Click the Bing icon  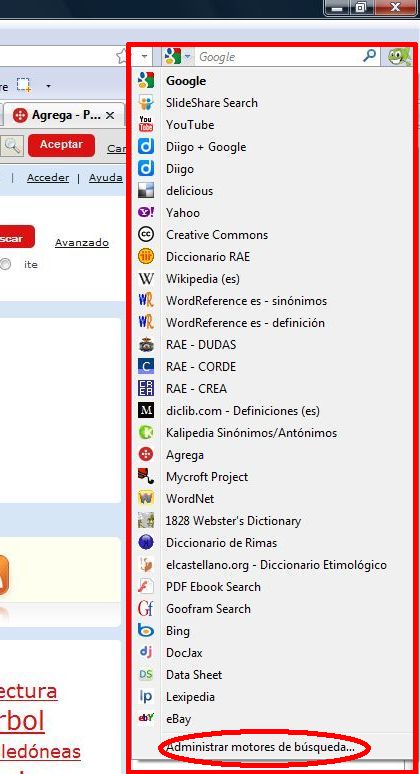(146, 630)
